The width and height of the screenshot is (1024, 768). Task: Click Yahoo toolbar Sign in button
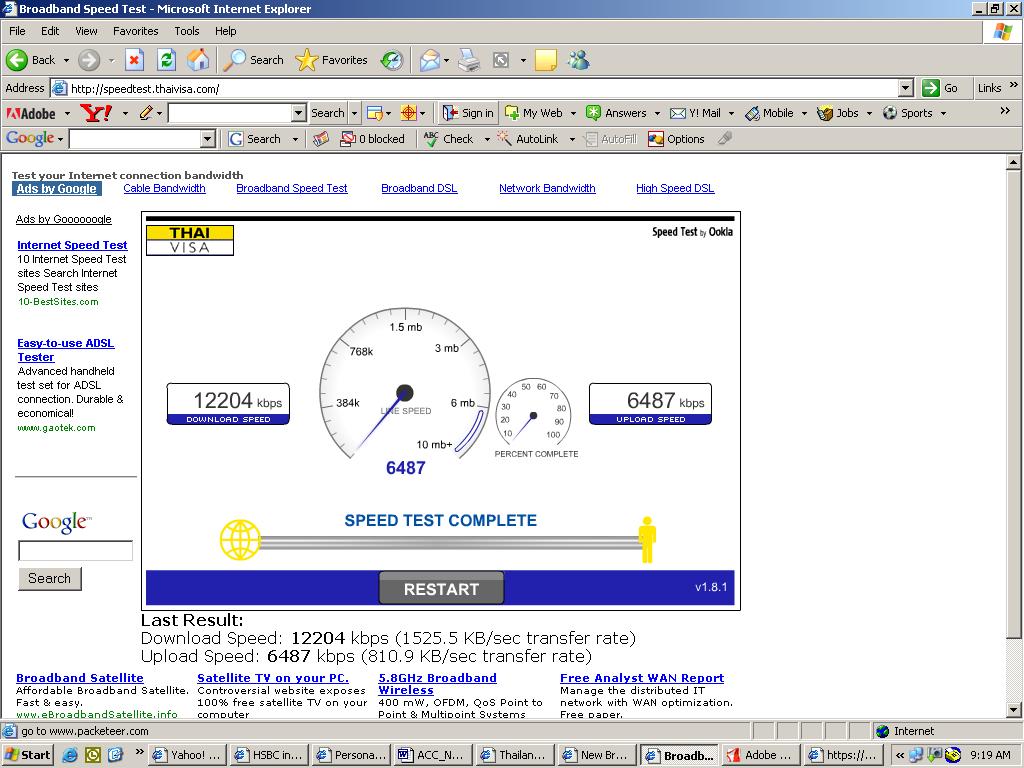pyautogui.click(x=468, y=113)
